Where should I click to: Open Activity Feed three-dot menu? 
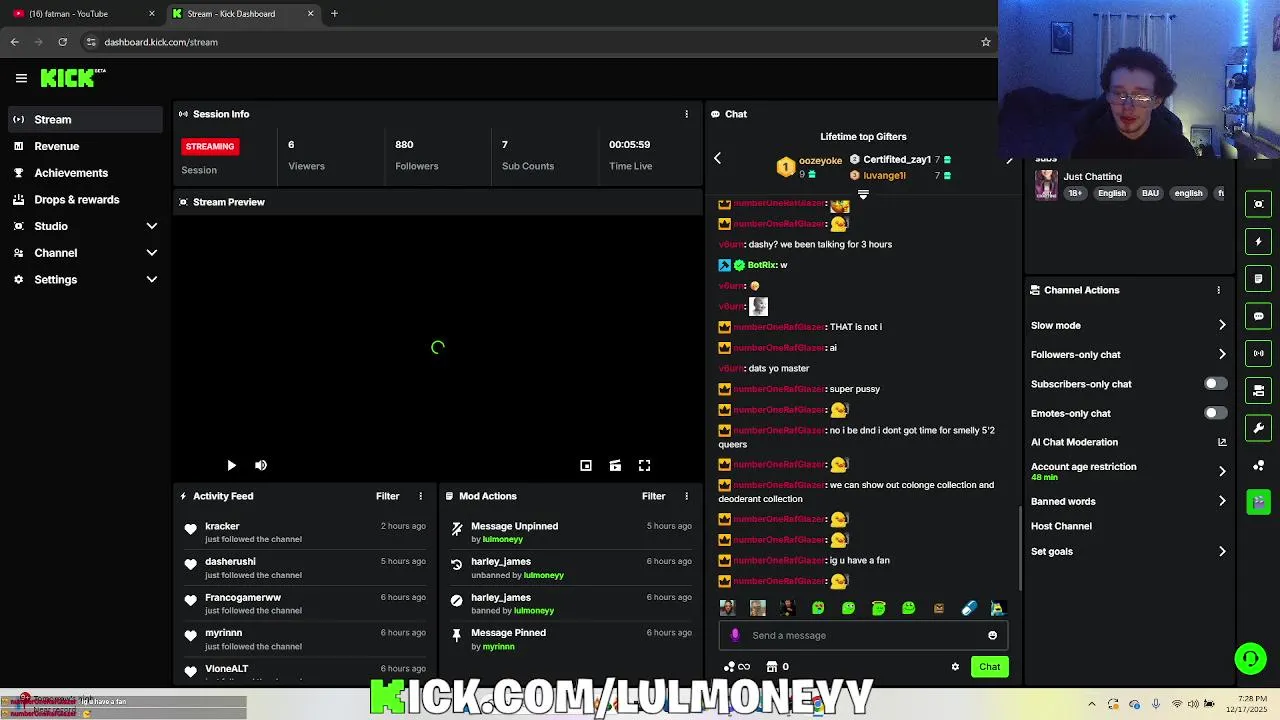[420, 496]
